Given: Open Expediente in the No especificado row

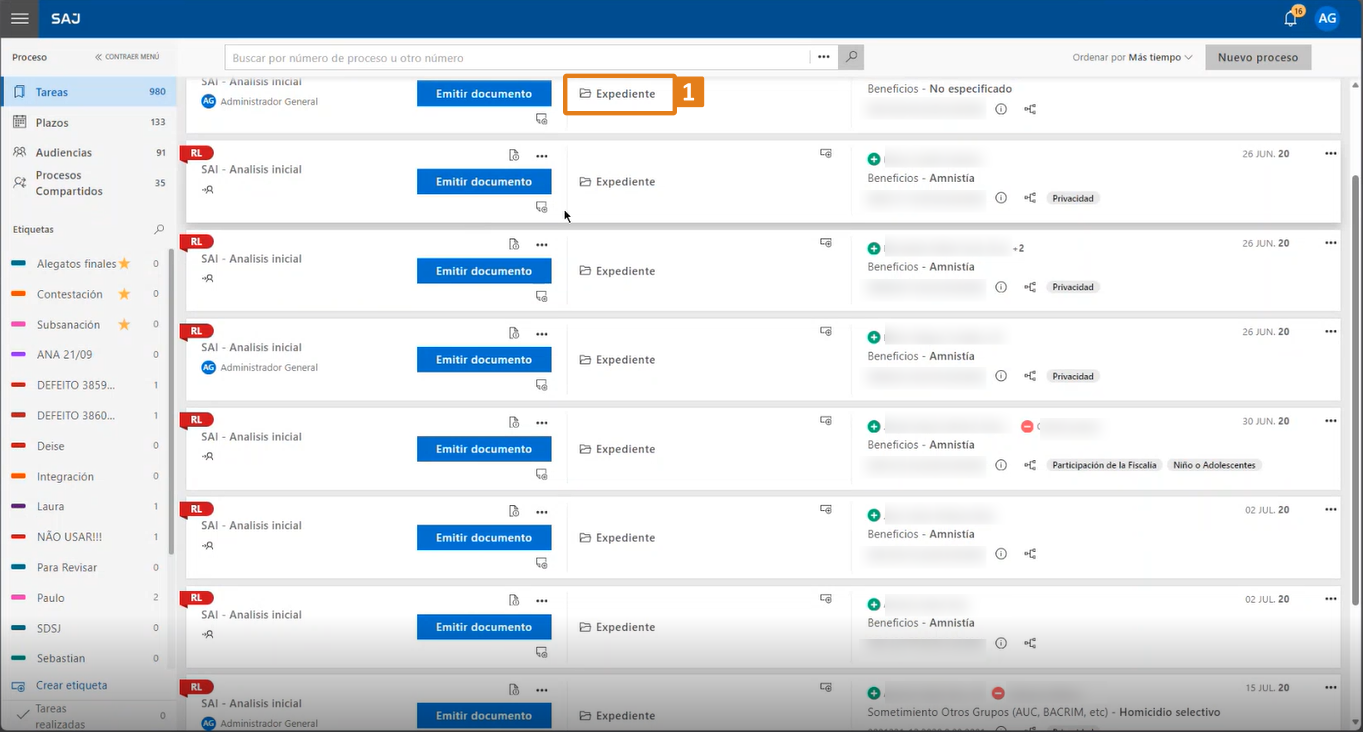Looking at the screenshot, I should [x=618, y=94].
